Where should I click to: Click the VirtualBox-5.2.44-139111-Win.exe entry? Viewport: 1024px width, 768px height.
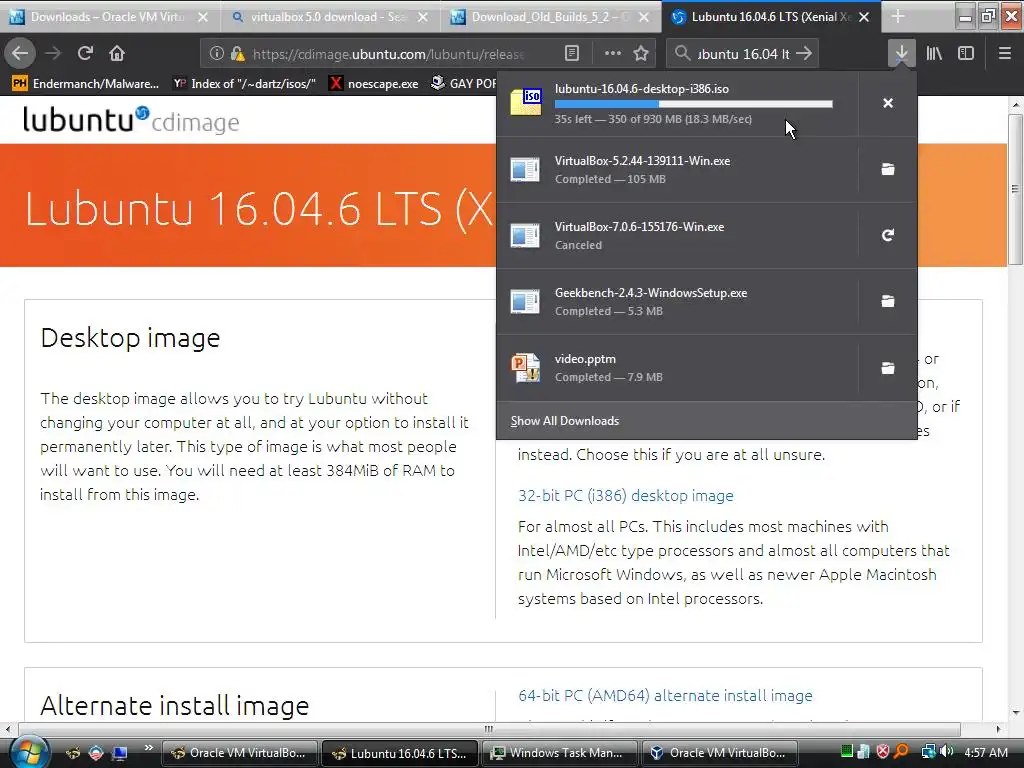pyautogui.click(x=677, y=169)
